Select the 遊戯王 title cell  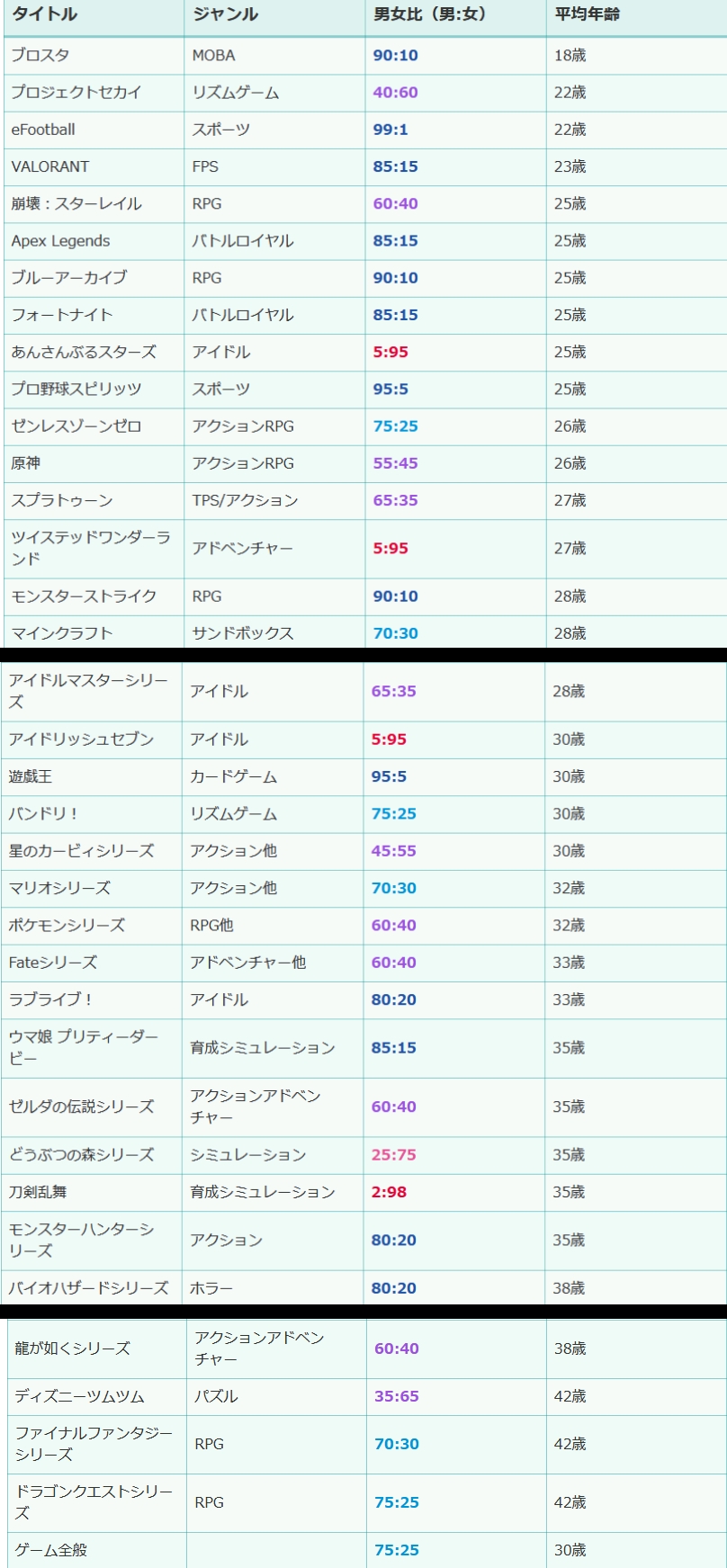[31, 776]
